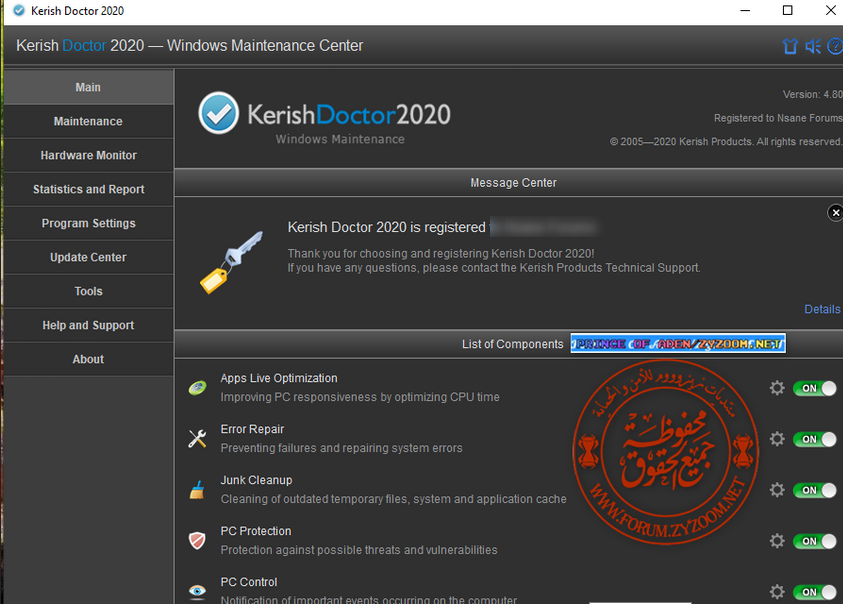The width and height of the screenshot is (843, 604).
Task: Turn off PC Protection toggle
Action: click(x=815, y=541)
